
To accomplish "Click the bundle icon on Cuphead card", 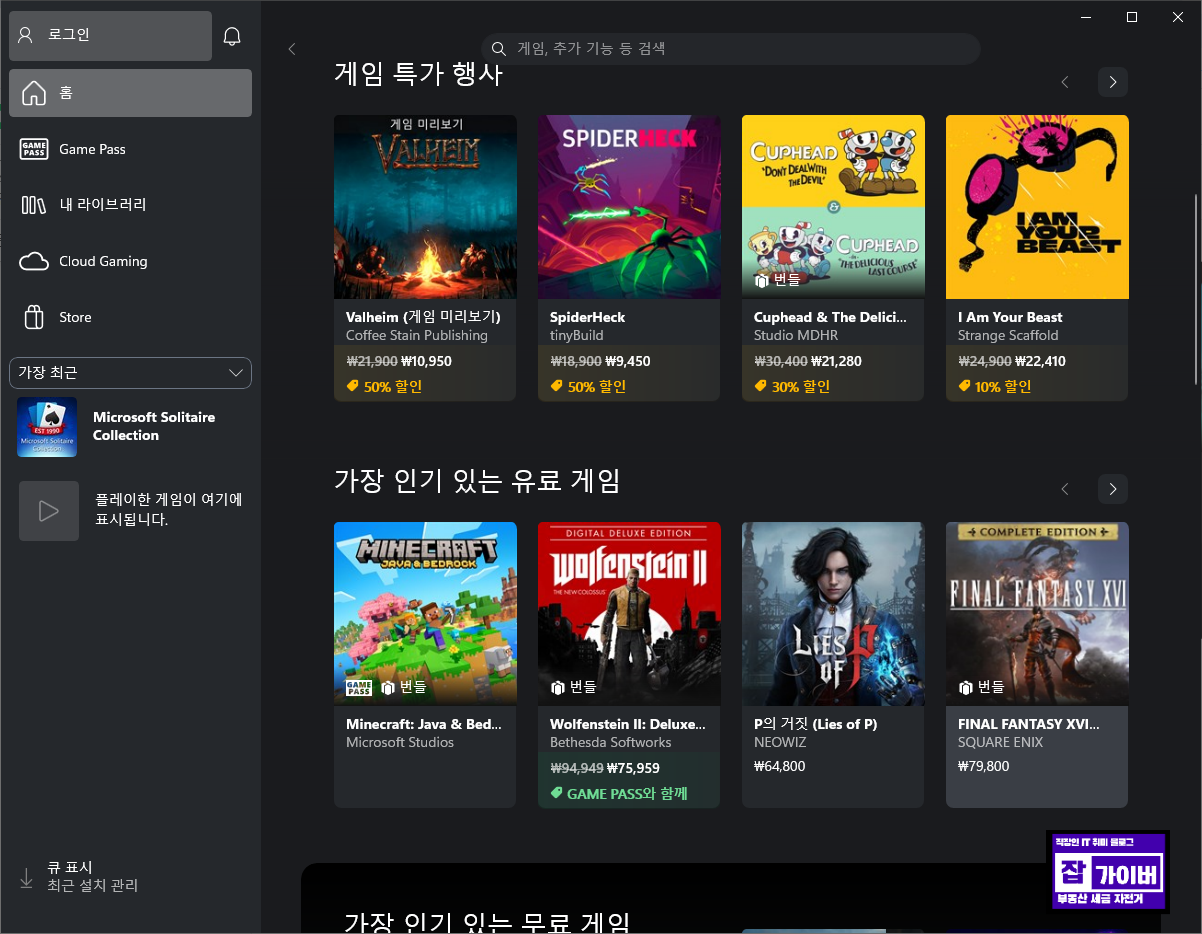I will tap(761, 280).
